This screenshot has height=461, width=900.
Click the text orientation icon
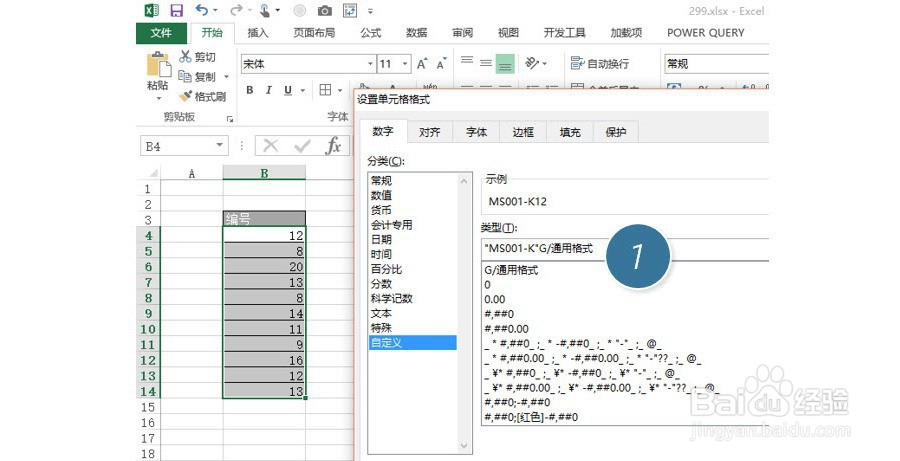click(532, 63)
